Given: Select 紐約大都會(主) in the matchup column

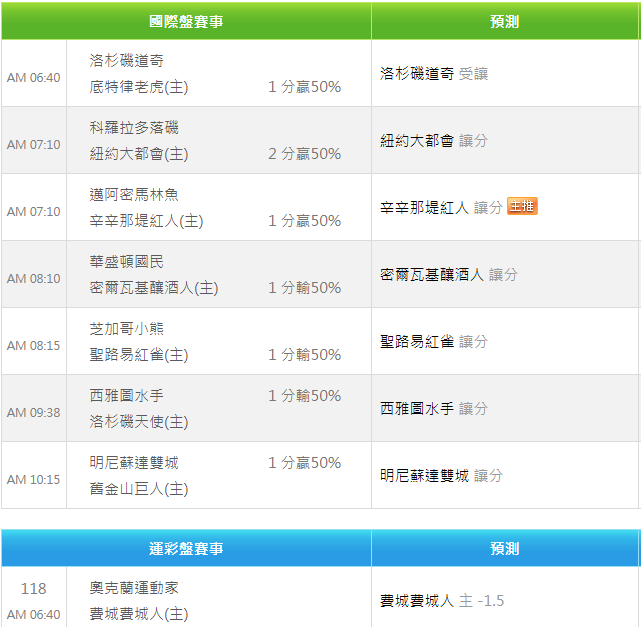Looking at the screenshot, I should click(139, 154).
